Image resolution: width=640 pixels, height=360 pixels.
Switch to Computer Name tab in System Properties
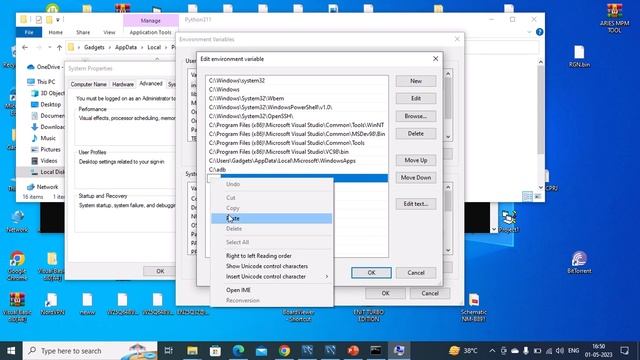coord(89,84)
